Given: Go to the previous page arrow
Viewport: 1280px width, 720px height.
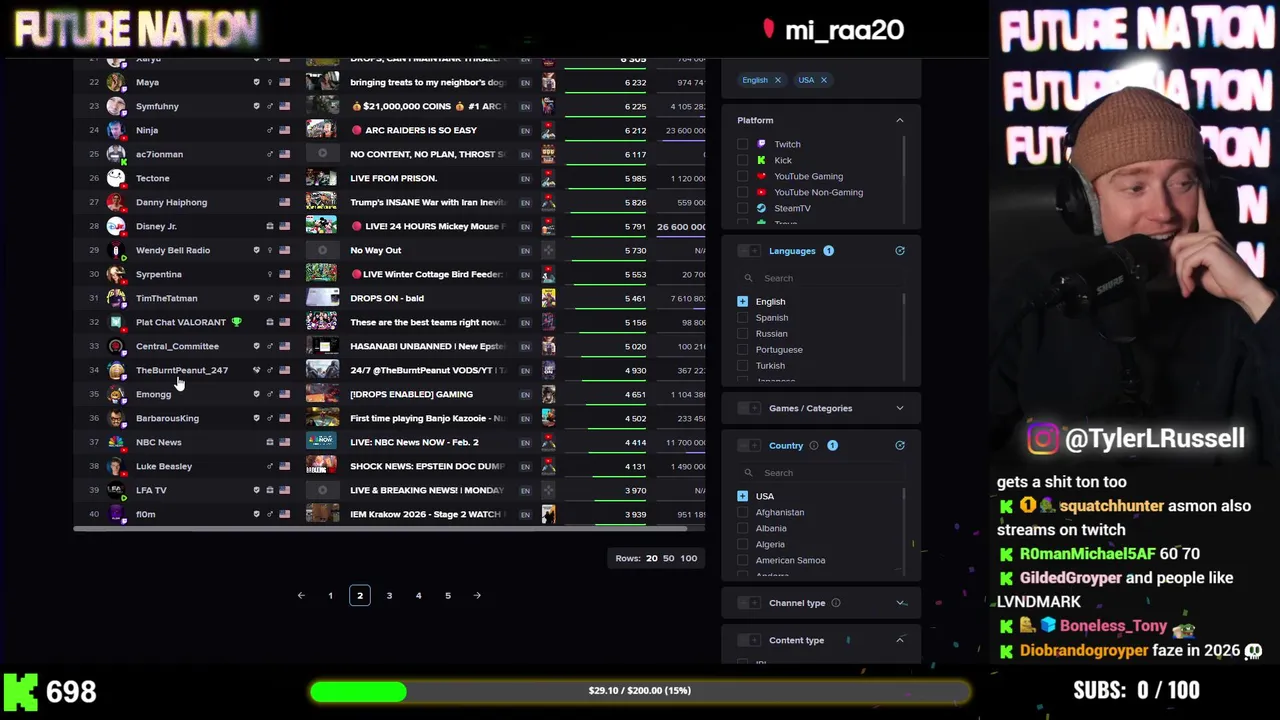Looking at the screenshot, I should pyautogui.click(x=301, y=596).
